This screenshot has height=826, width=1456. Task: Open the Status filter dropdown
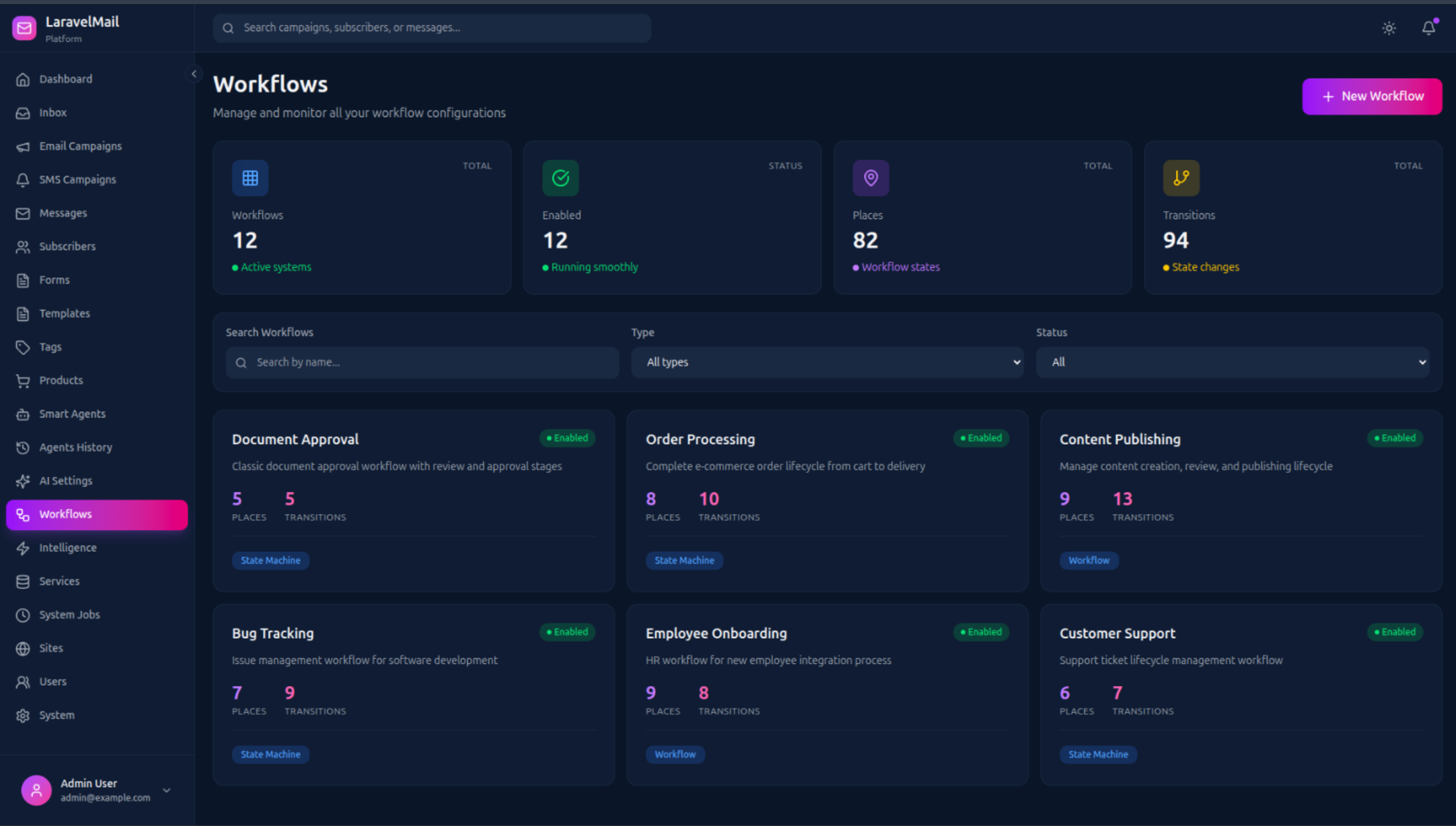click(x=1232, y=362)
